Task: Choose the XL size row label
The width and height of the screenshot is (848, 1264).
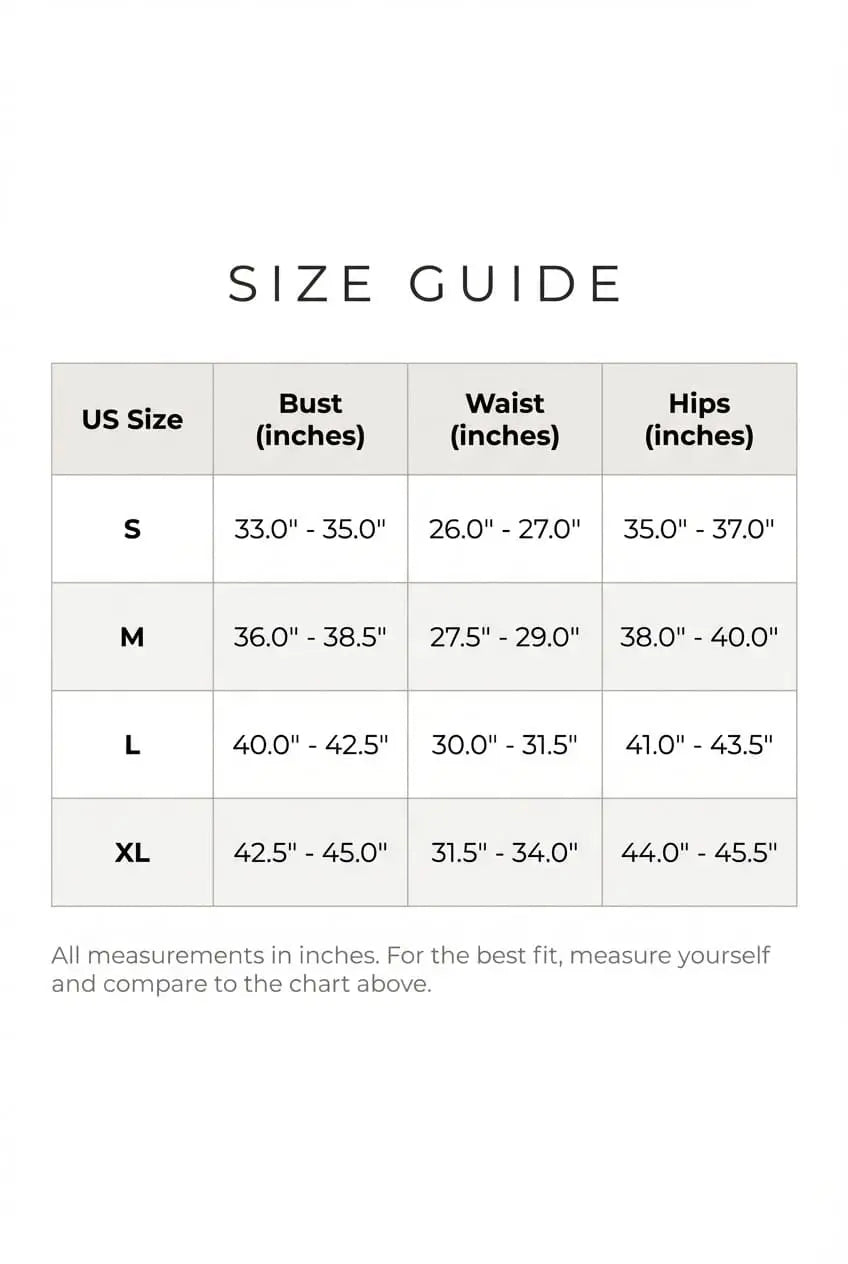Action: (132, 853)
